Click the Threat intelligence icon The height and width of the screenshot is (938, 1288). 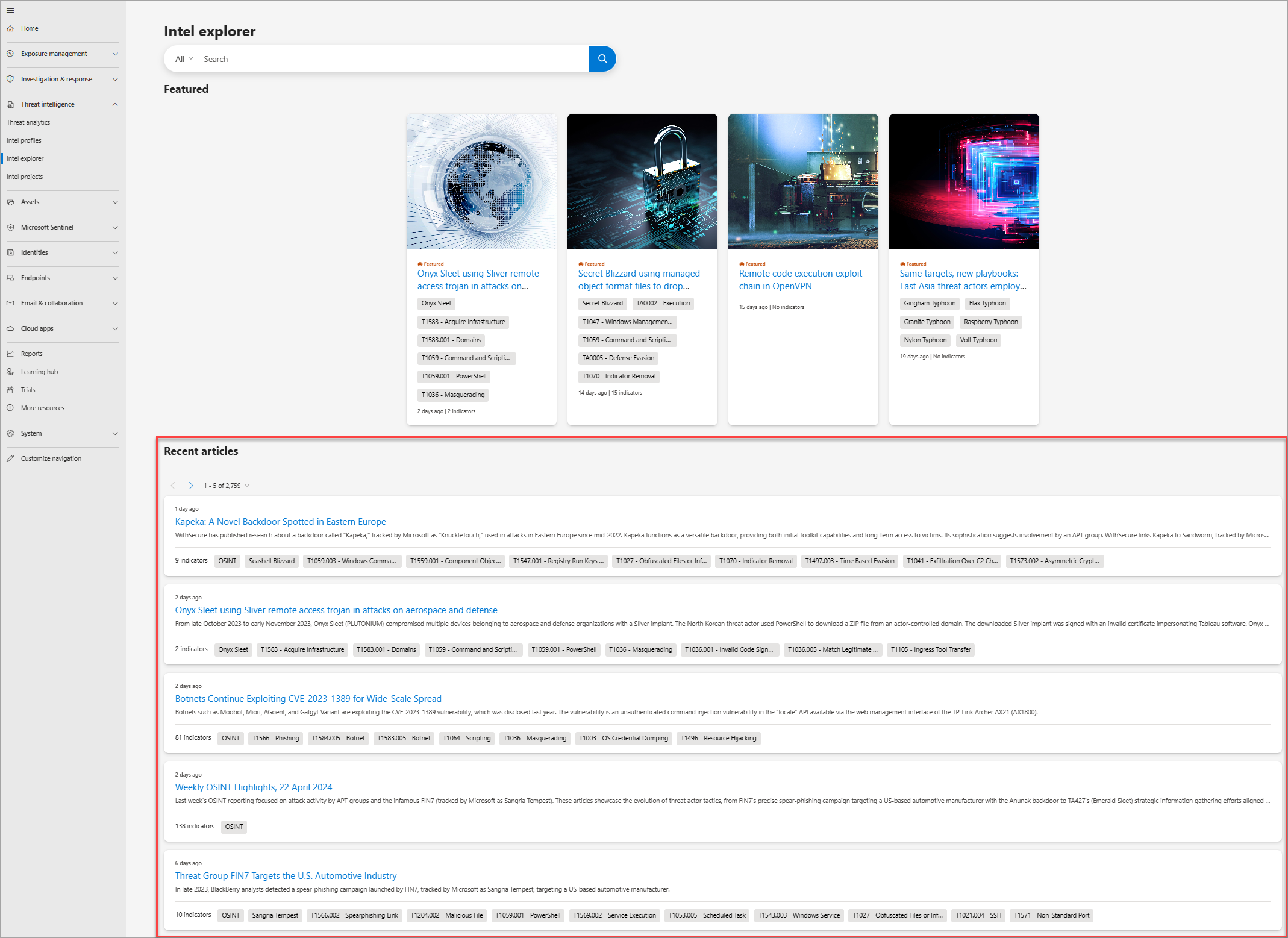(x=10, y=104)
